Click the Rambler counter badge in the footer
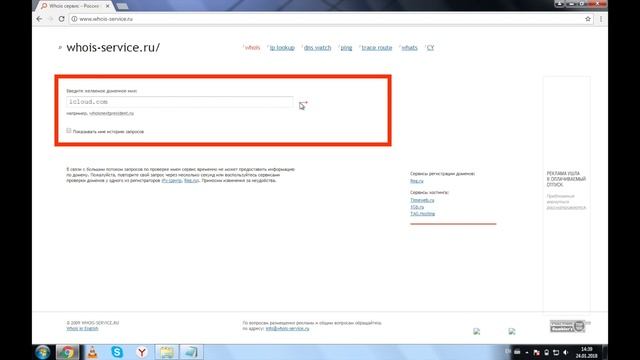The width and height of the screenshot is (640, 360). pyautogui.click(x=567, y=326)
